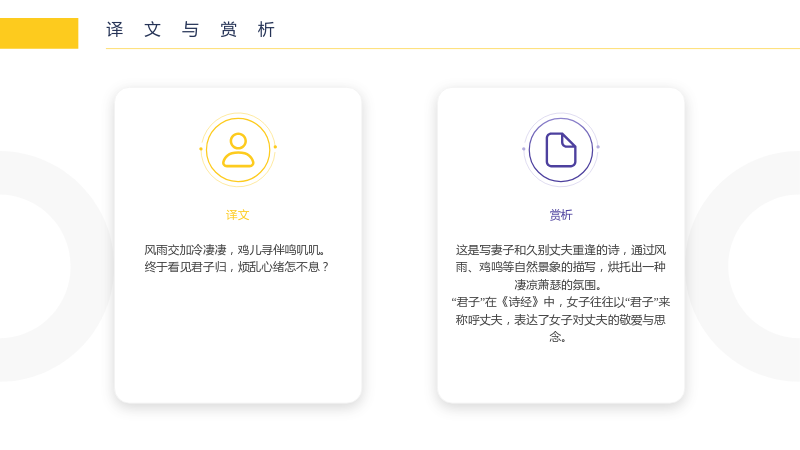Click the purple document icon
This screenshot has height=450, width=800.
tap(561, 150)
